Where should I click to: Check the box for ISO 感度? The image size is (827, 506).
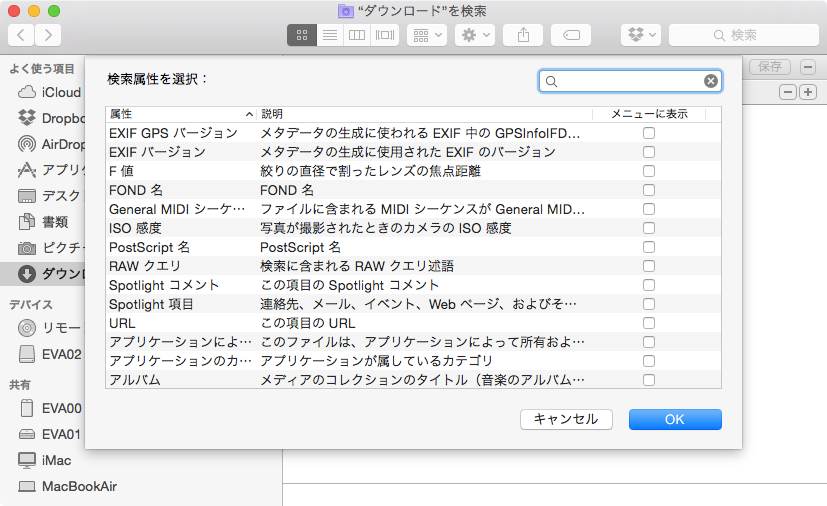click(x=649, y=228)
